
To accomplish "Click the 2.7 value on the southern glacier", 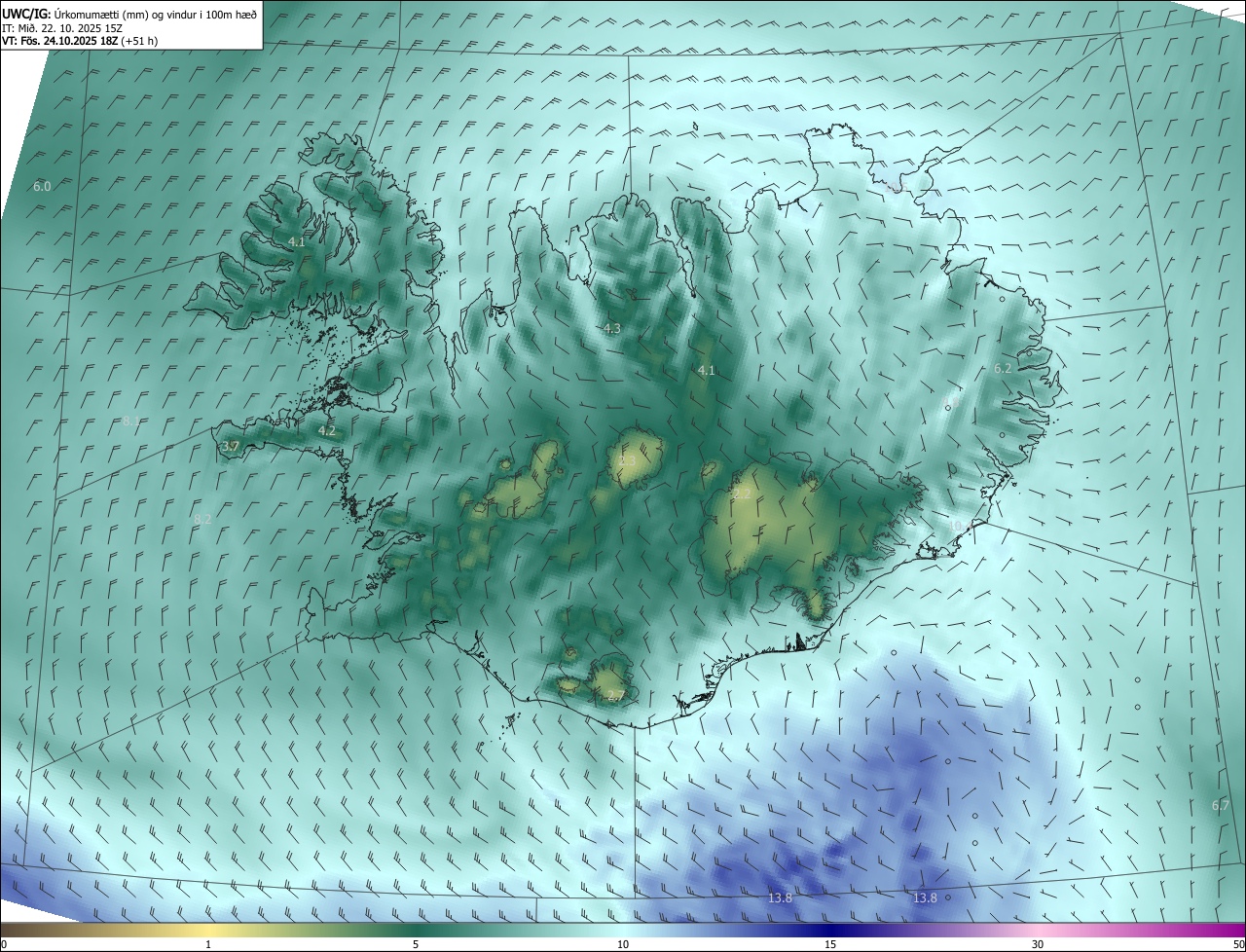I will pos(615,695).
